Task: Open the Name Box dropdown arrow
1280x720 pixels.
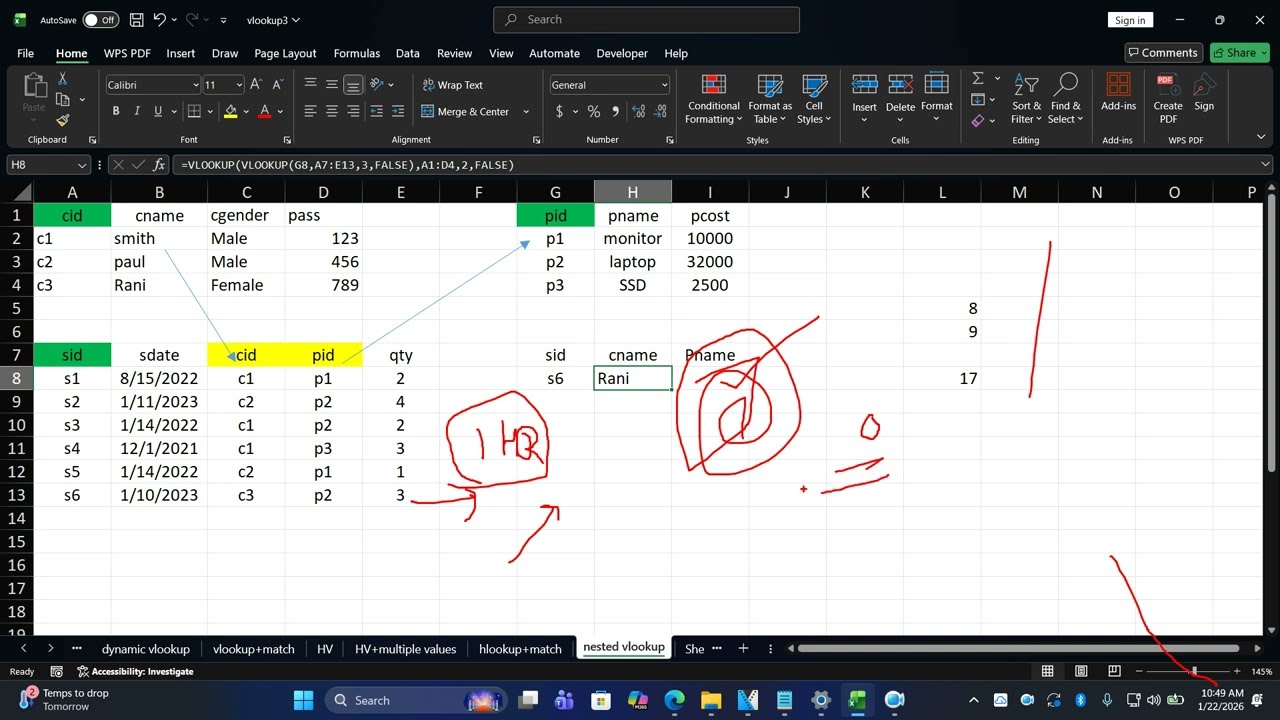Action: (82, 165)
